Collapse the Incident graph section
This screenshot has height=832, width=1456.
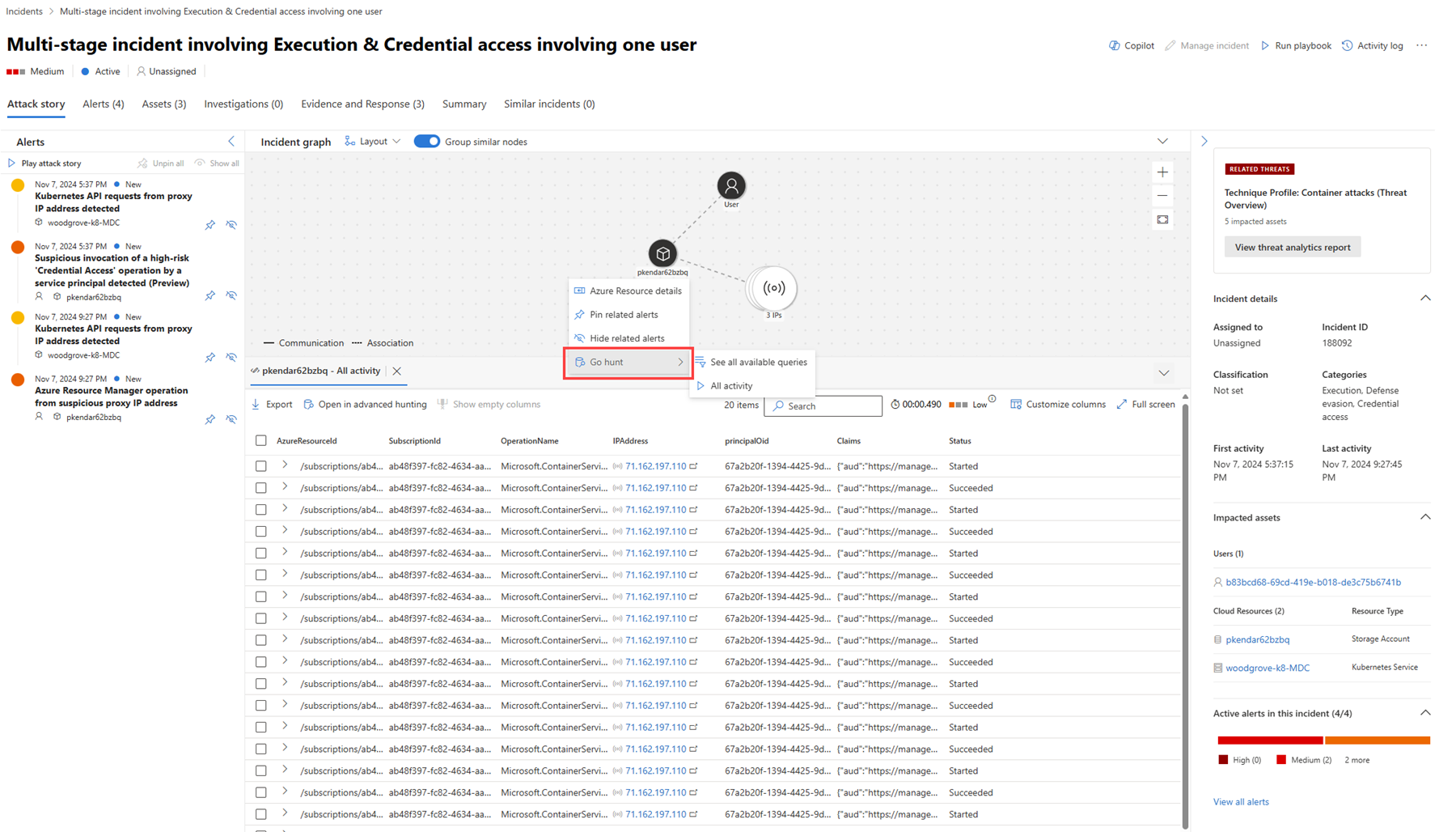click(1162, 142)
